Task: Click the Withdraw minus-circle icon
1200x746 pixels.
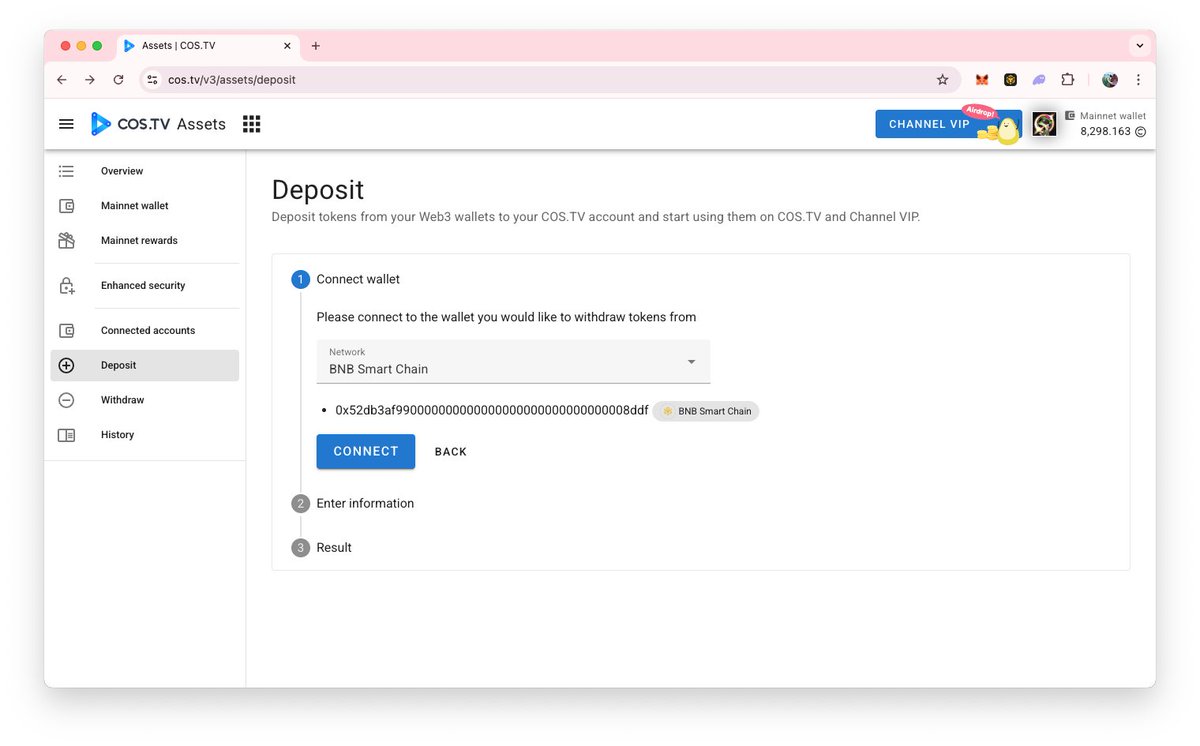Action: point(66,400)
